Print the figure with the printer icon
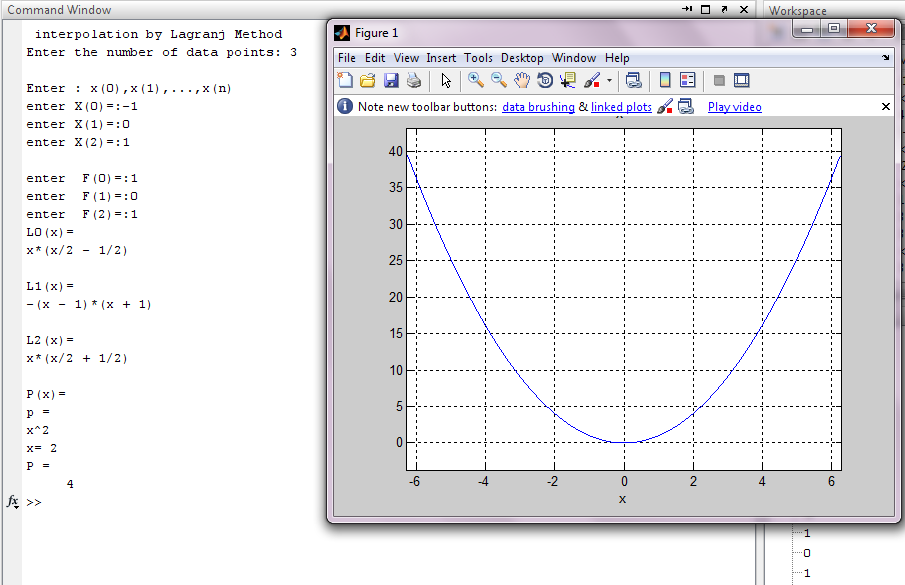The image size is (905, 585). point(413,81)
